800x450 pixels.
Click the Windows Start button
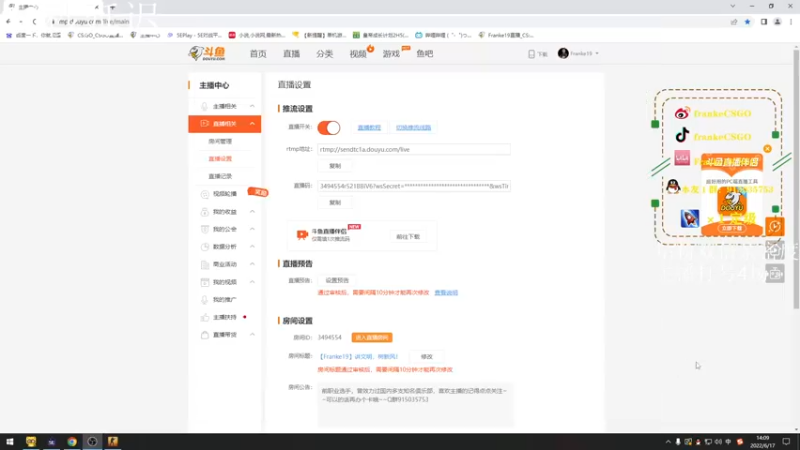coord(10,441)
